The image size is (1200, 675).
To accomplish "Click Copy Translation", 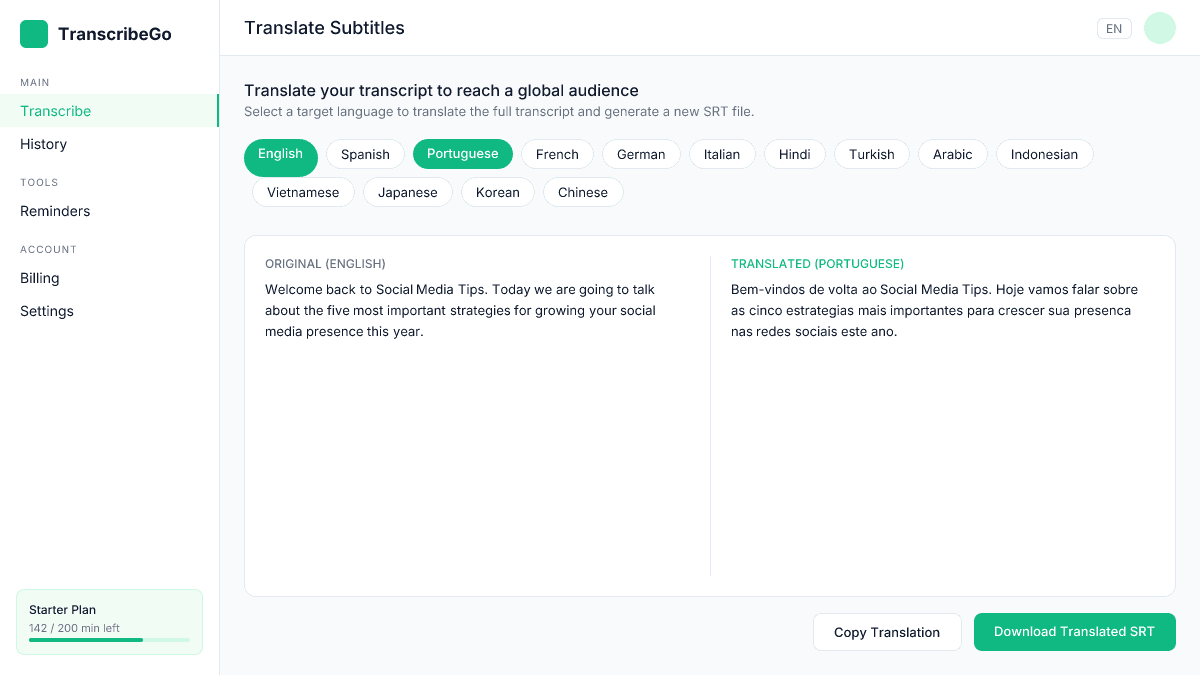I will coord(887,632).
